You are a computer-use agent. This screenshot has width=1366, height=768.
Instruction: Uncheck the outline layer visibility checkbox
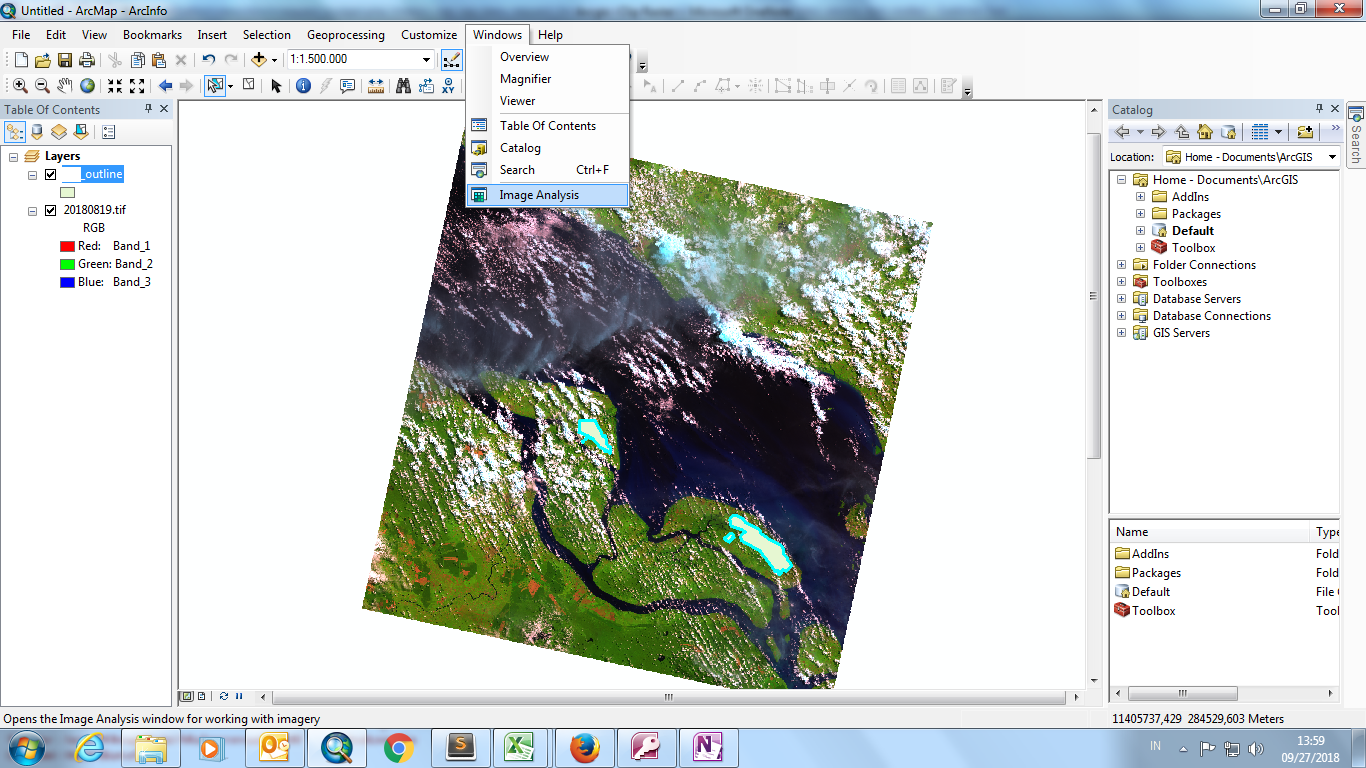coord(50,175)
